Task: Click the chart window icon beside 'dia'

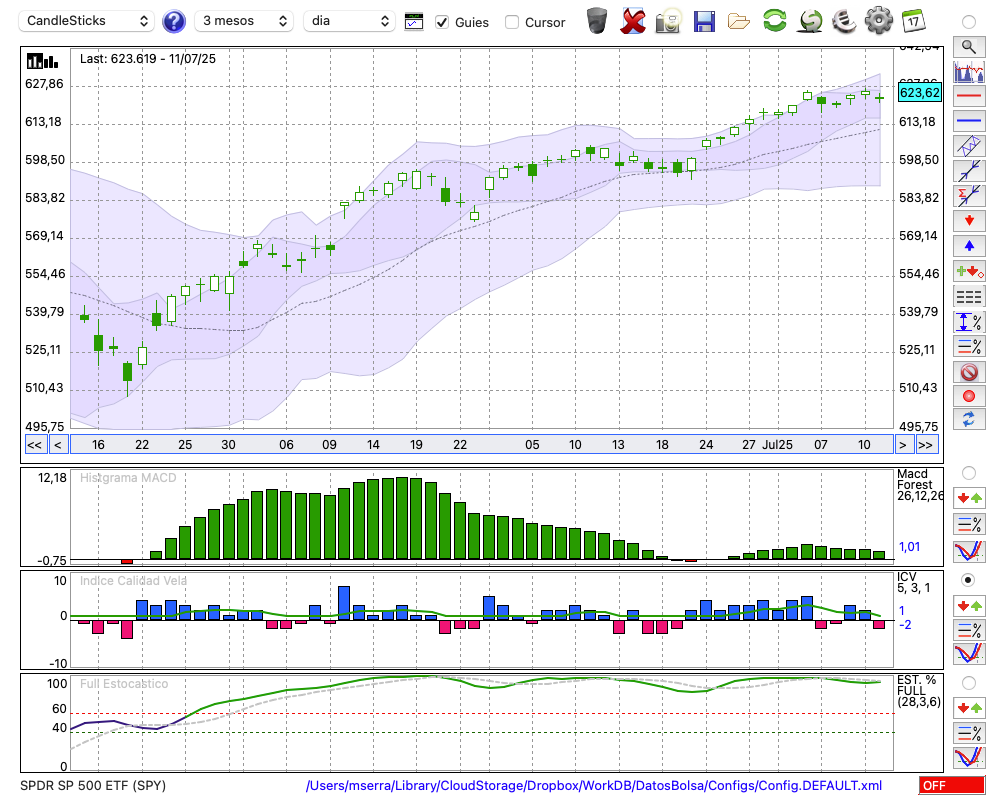Action: [x=414, y=22]
